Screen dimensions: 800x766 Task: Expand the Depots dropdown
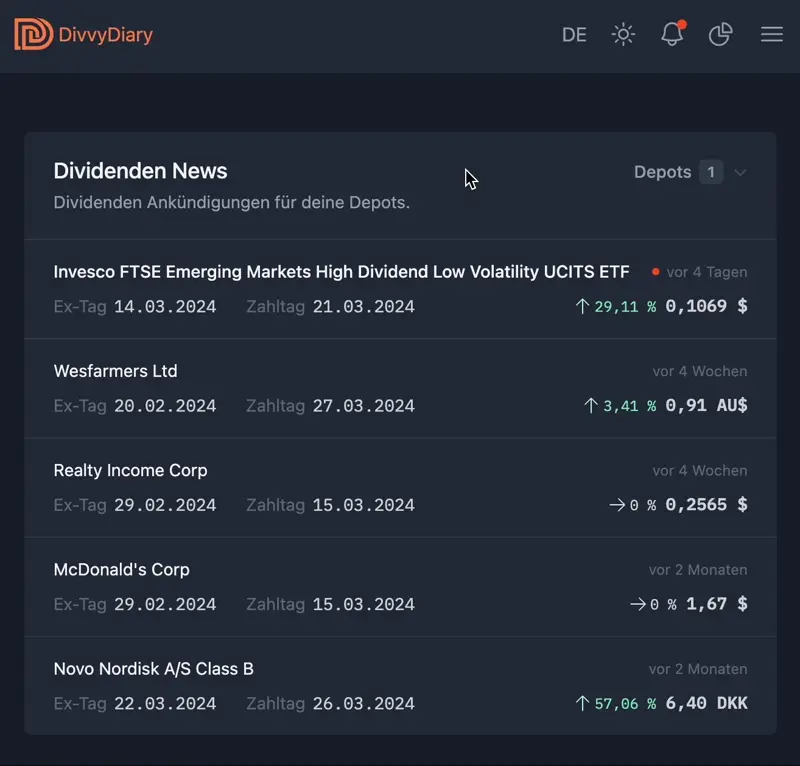pyautogui.click(x=663, y=172)
